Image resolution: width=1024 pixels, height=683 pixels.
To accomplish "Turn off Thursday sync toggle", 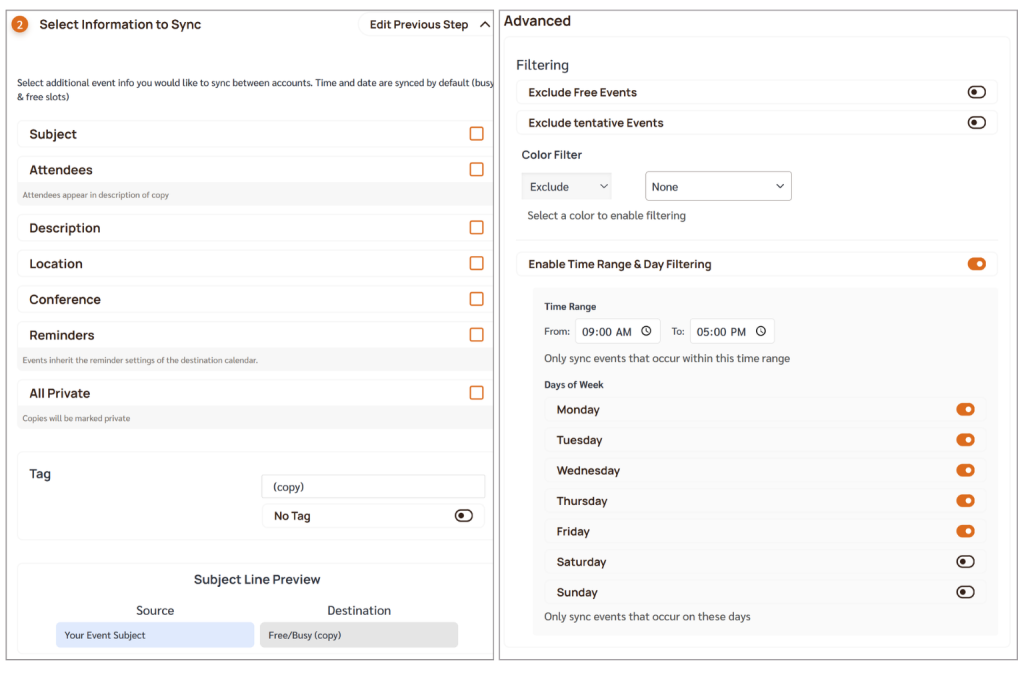I will coord(965,501).
